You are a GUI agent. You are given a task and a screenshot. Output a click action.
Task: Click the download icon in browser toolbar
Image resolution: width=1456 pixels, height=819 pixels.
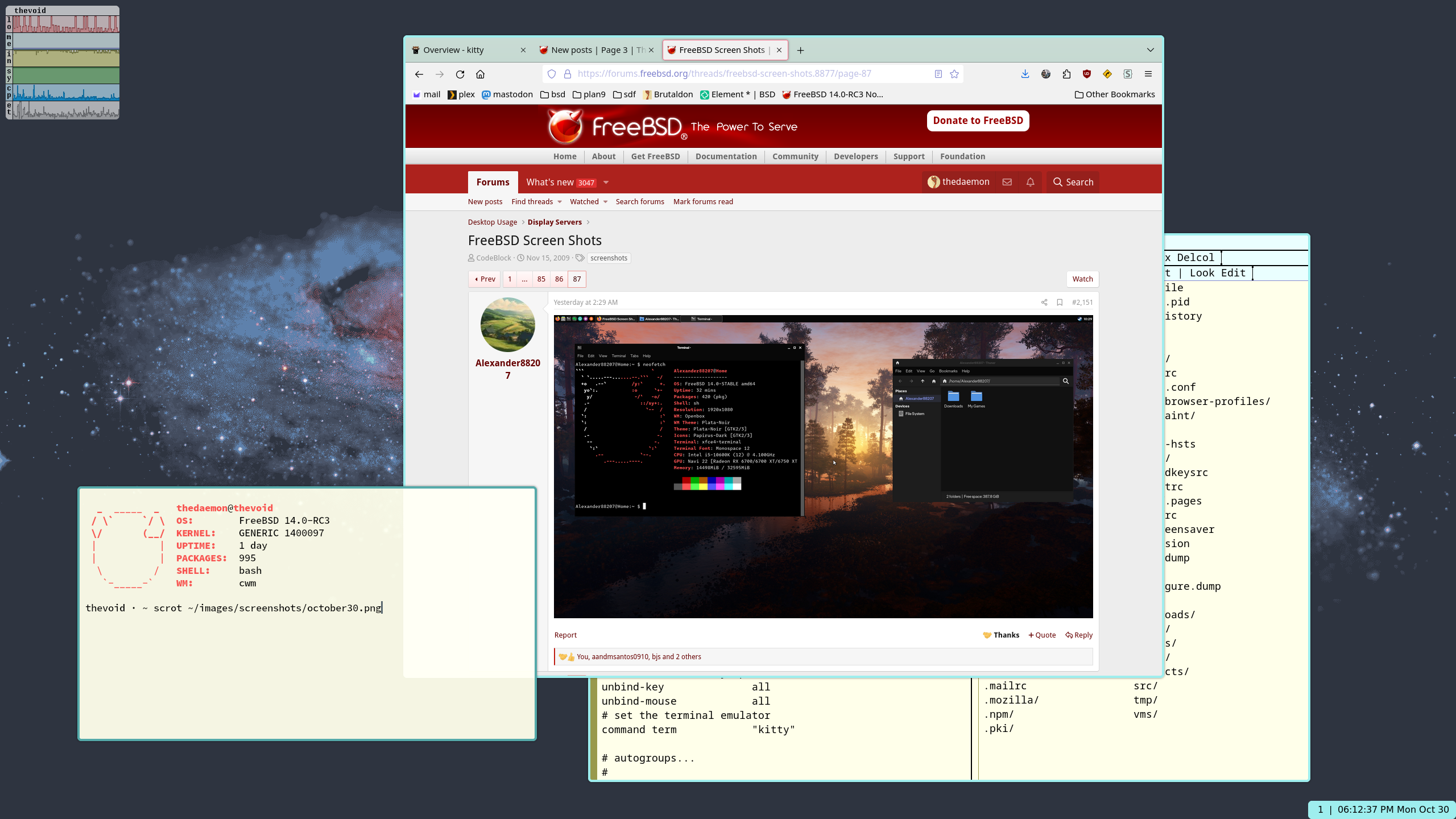tap(1025, 73)
